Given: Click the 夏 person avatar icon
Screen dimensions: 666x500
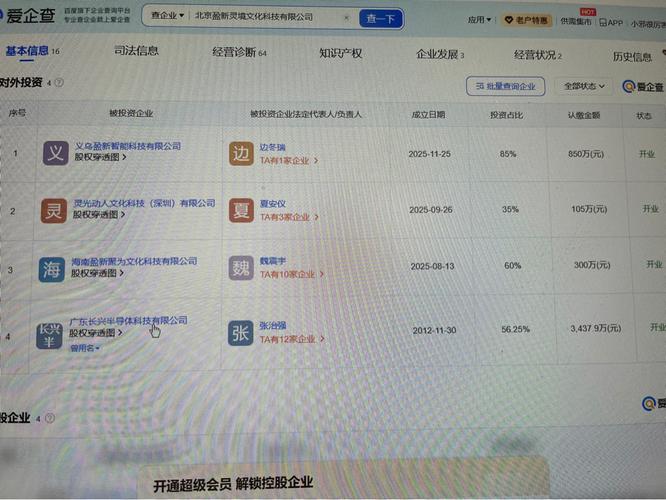Looking at the screenshot, I should point(241,210).
